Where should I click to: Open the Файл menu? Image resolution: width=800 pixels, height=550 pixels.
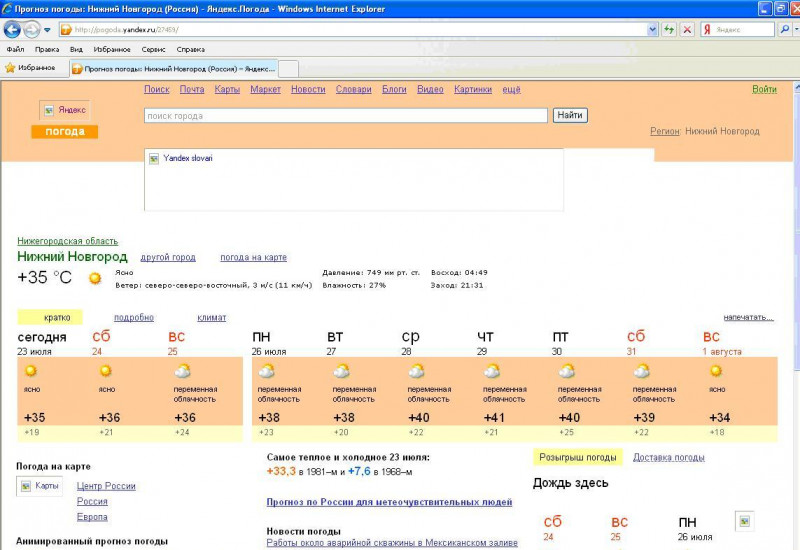pos(15,49)
